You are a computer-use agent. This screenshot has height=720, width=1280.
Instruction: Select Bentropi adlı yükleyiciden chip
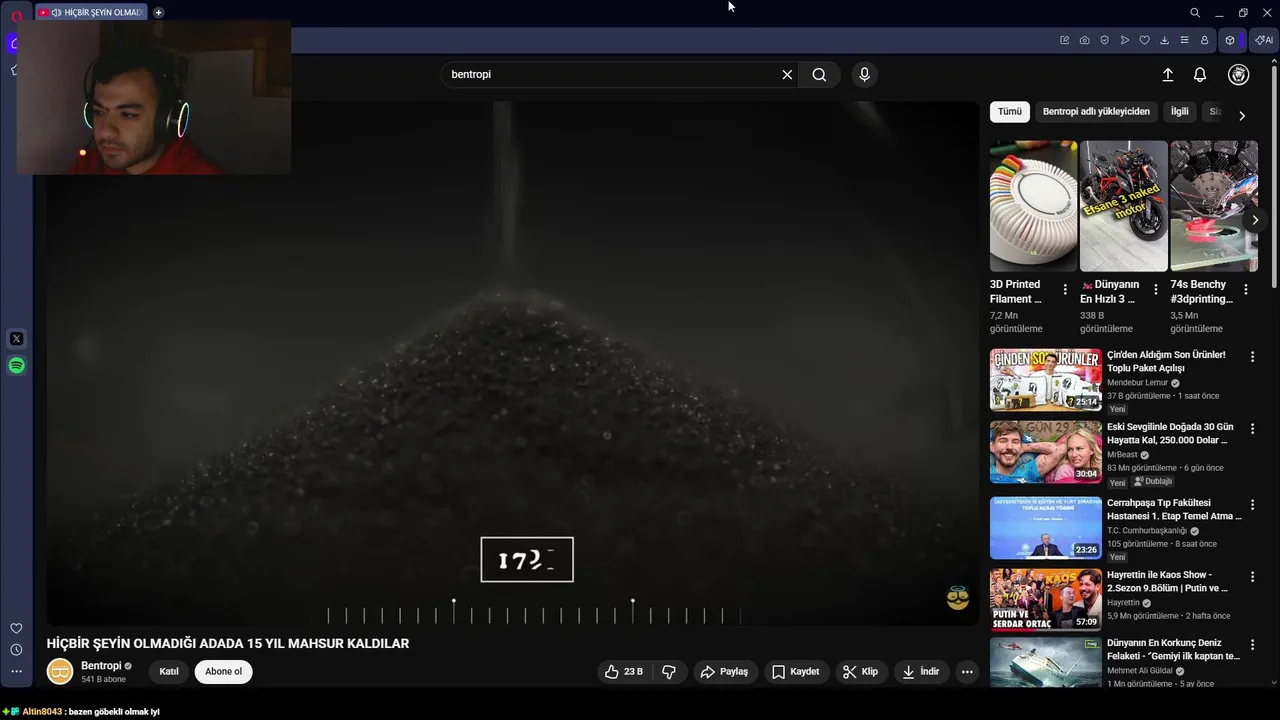click(1096, 111)
